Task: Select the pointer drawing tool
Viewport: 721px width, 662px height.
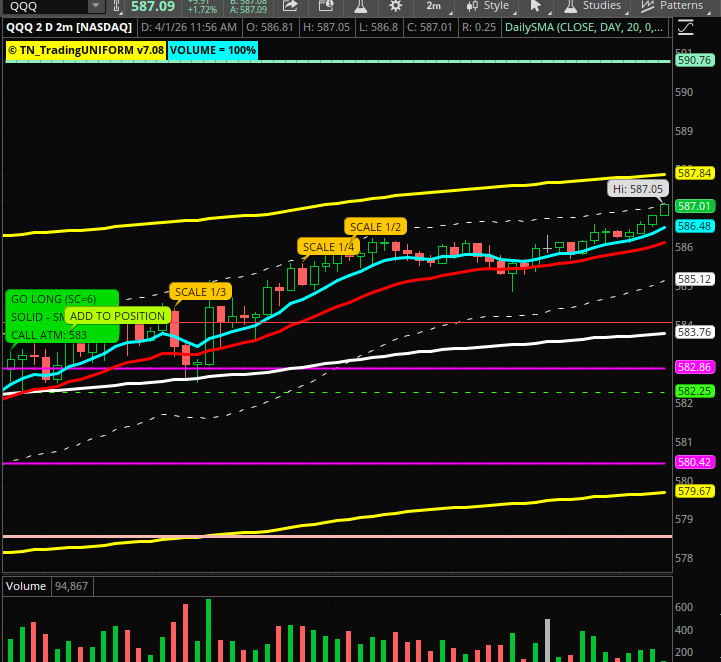Action: tap(536, 6)
